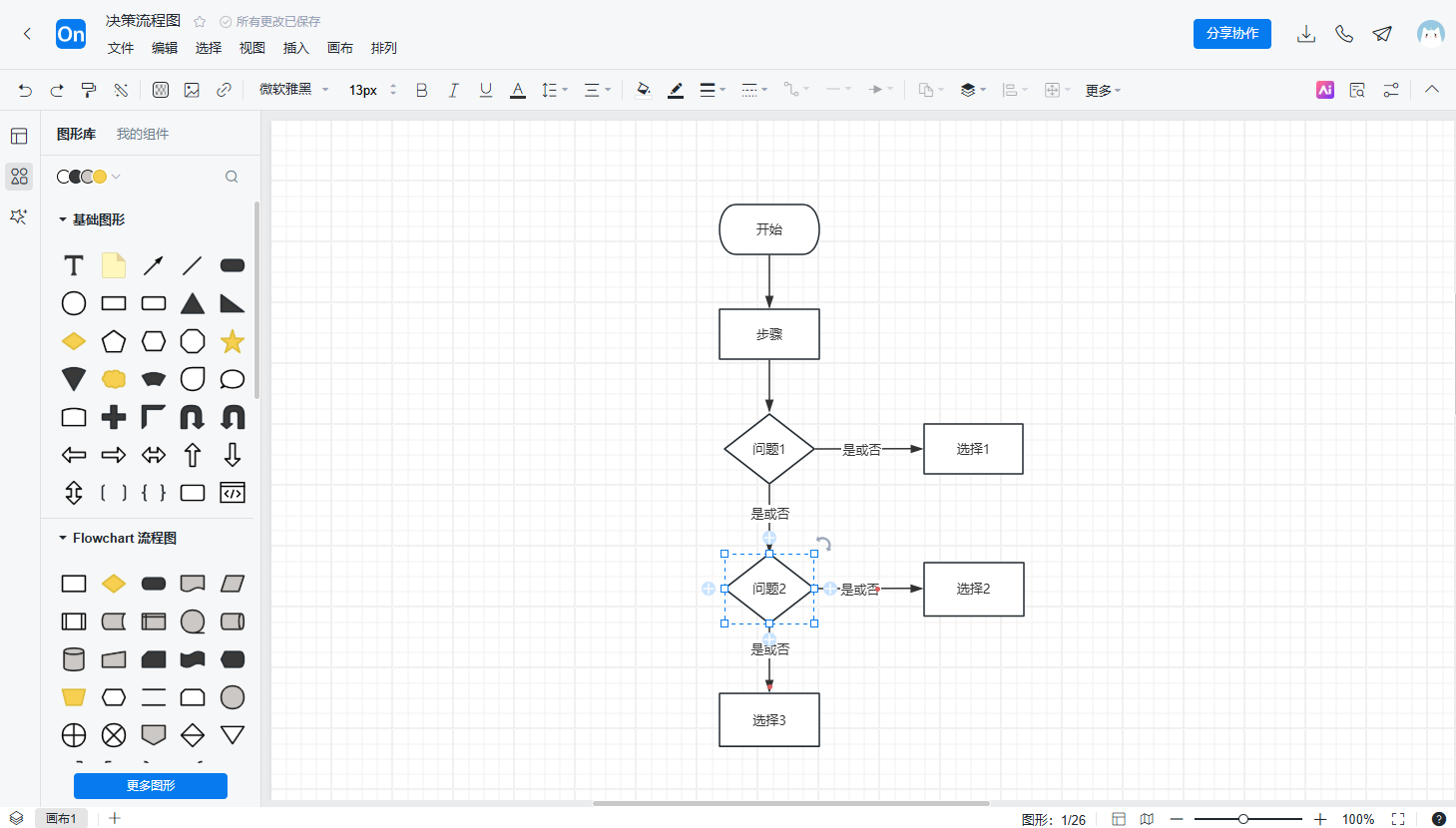
Task: Open the insert image tool
Action: coord(192,90)
